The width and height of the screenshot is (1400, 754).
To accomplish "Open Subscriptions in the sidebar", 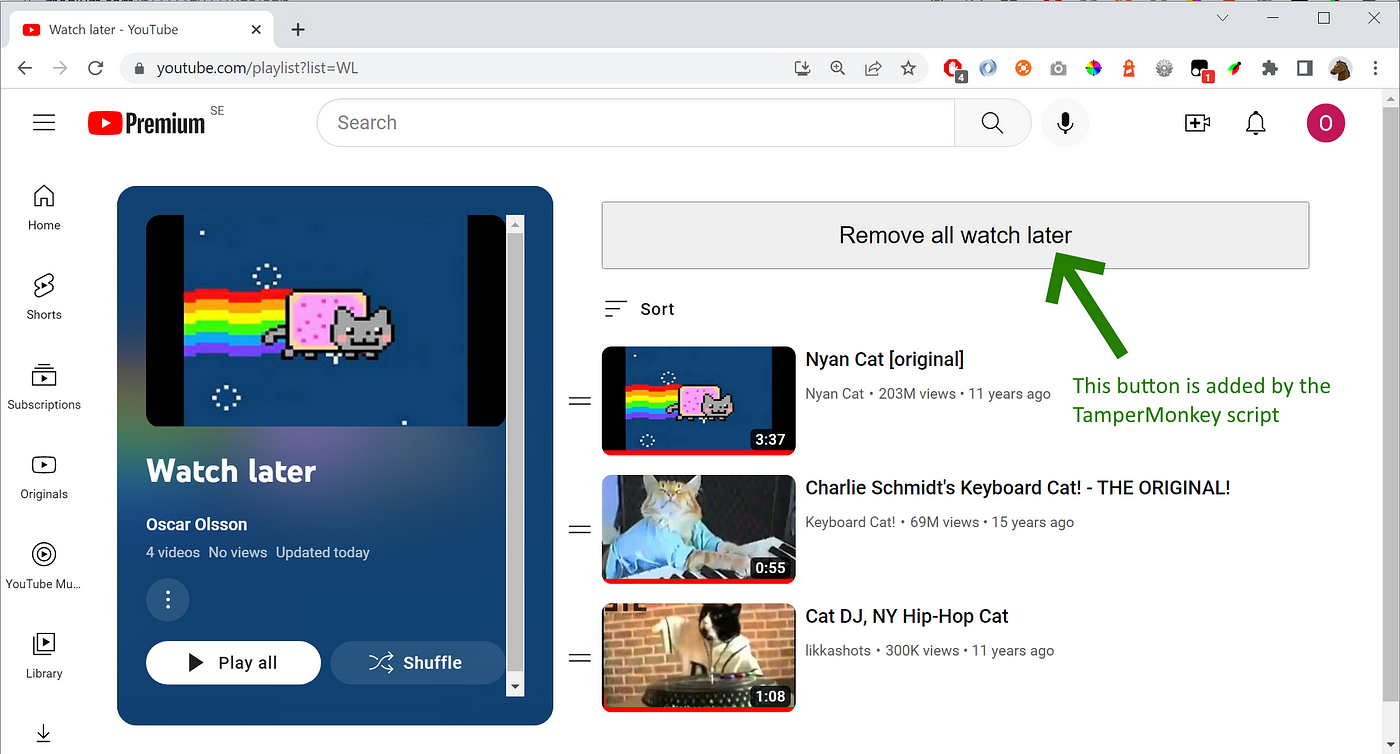I will pos(44,387).
